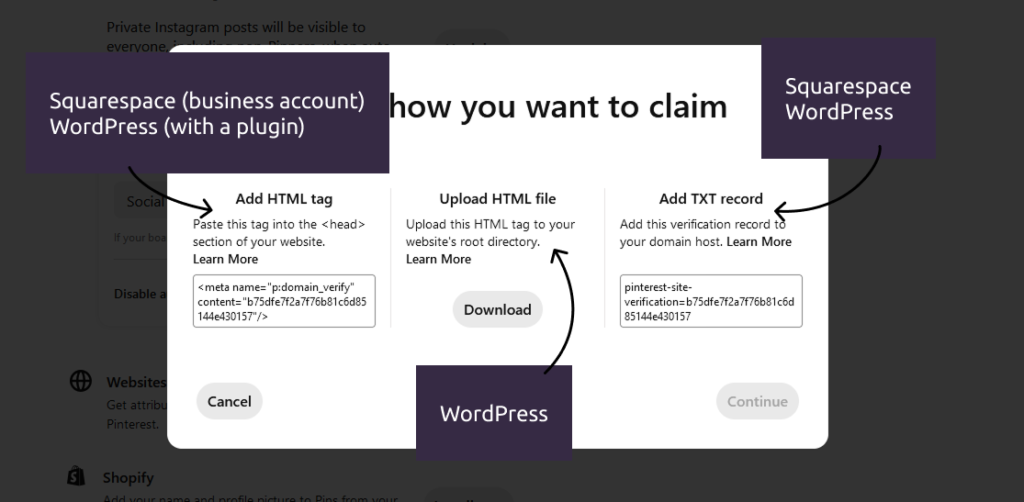Open Learn More under Upload HTML file
Viewport: 1024px width, 502px height.
click(438, 259)
